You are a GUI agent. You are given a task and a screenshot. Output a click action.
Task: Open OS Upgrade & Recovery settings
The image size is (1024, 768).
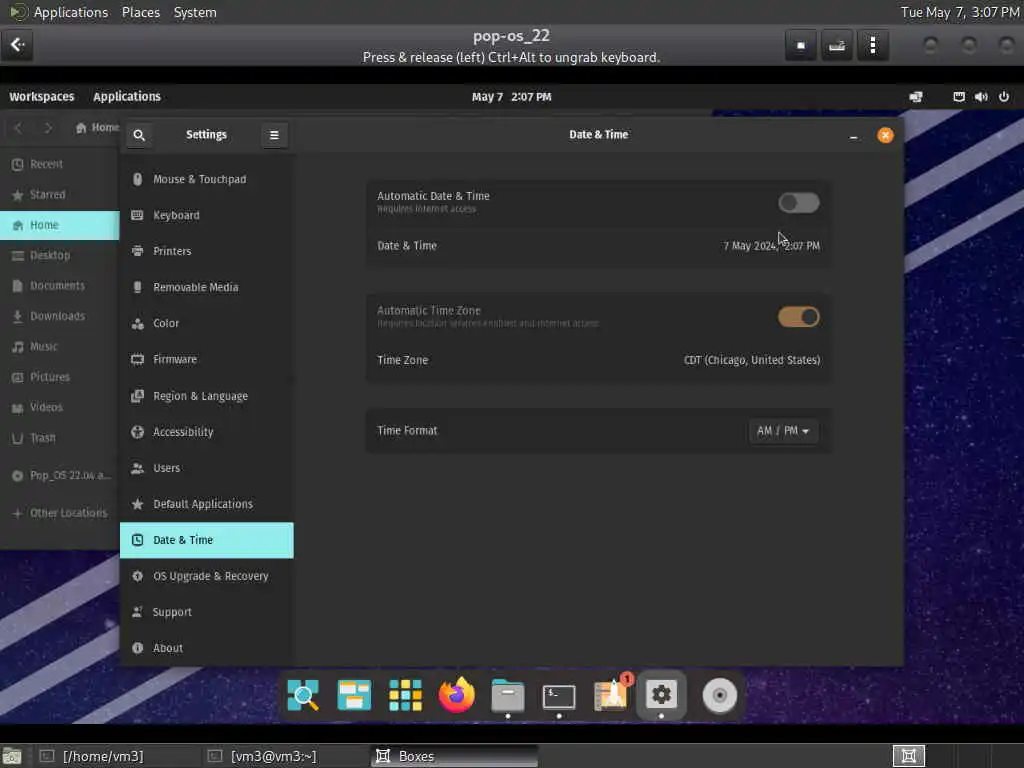[207, 576]
